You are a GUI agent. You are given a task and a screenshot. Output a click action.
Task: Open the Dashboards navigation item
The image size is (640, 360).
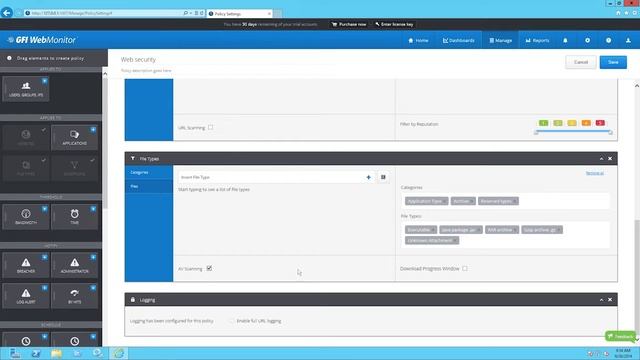pos(459,40)
